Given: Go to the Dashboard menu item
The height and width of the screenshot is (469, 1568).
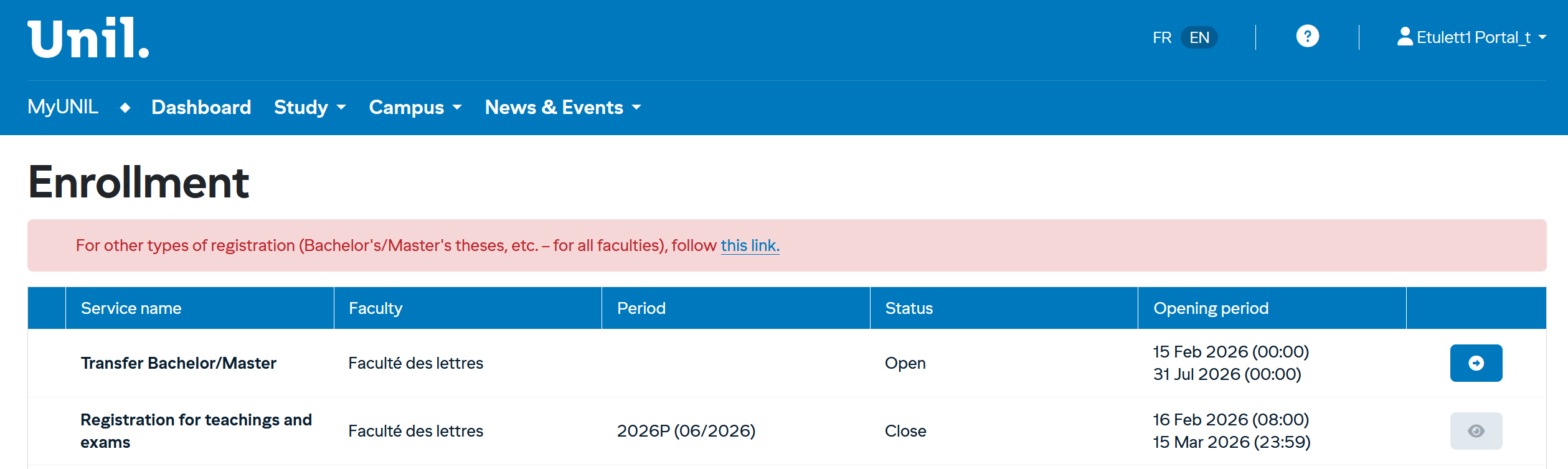Looking at the screenshot, I should point(201,108).
